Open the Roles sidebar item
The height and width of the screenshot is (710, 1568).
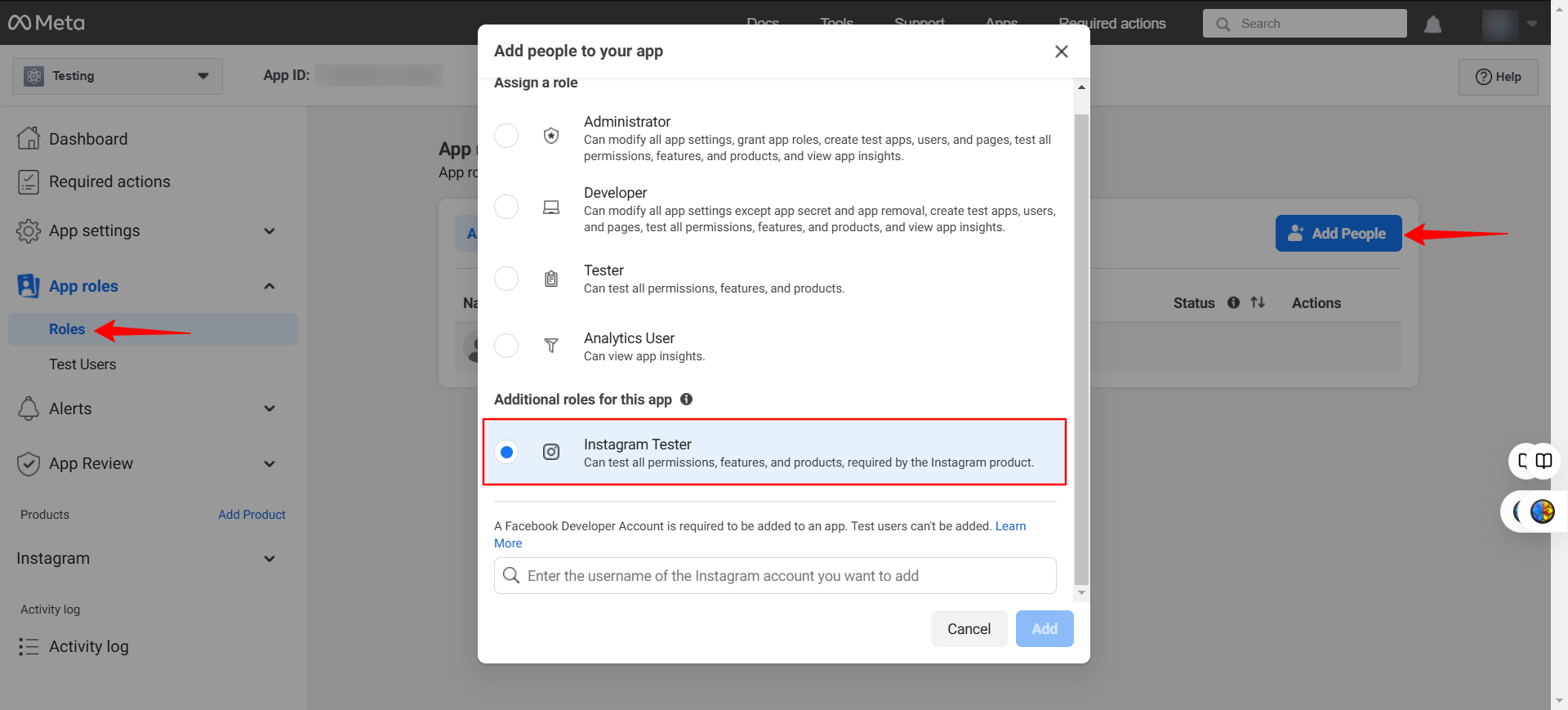67,329
